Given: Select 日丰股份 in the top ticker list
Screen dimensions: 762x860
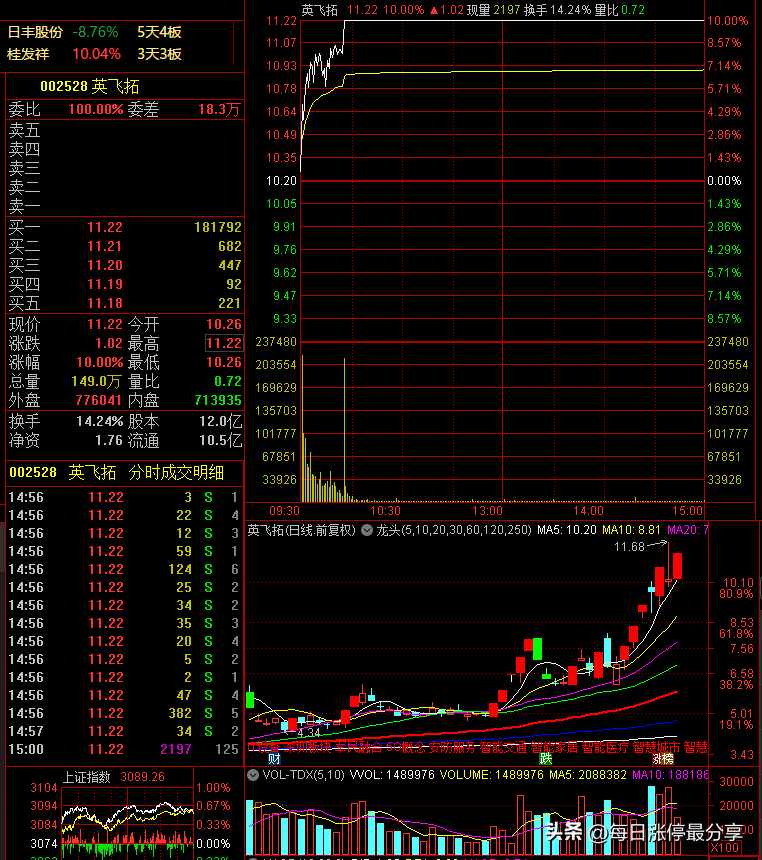Looking at the screenshot, I should [x=35, y=32].
